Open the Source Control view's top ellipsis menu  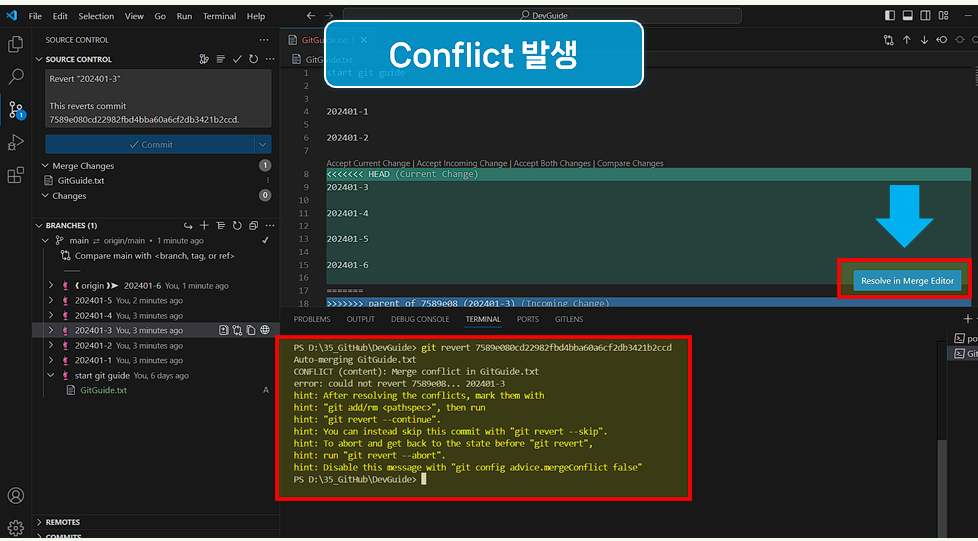coord(264,40)
